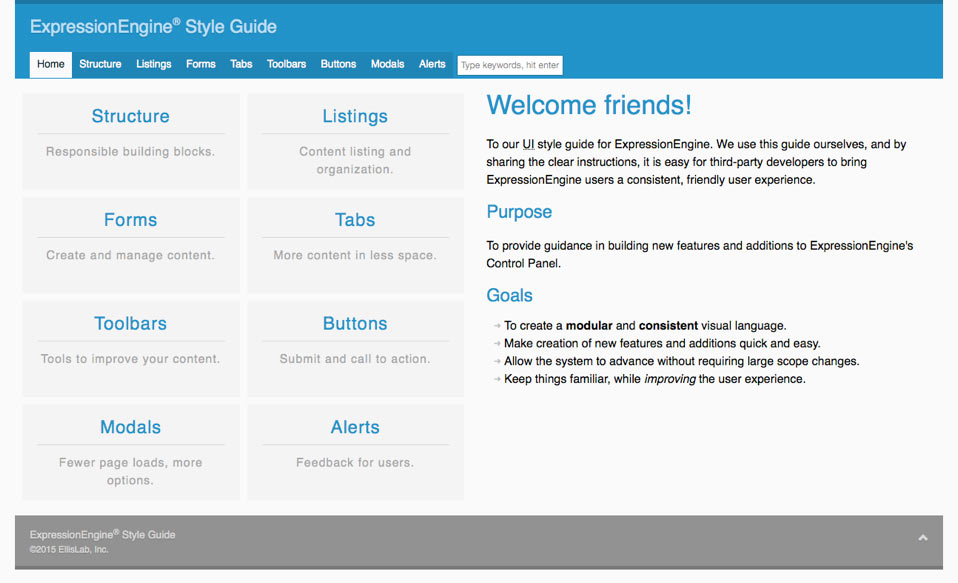Click goal 'To create a modular and consistent'
The width and height of the screenshot is (958, 583).
click(x=645, y=326)
